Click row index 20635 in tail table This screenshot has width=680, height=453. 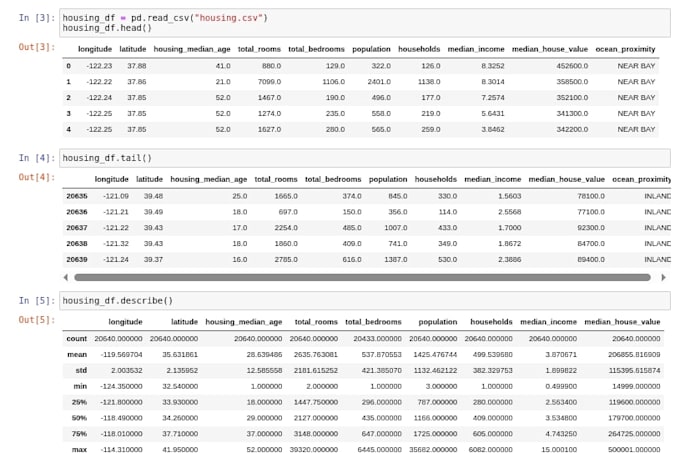pyautogui.click(x=77, y=196)
